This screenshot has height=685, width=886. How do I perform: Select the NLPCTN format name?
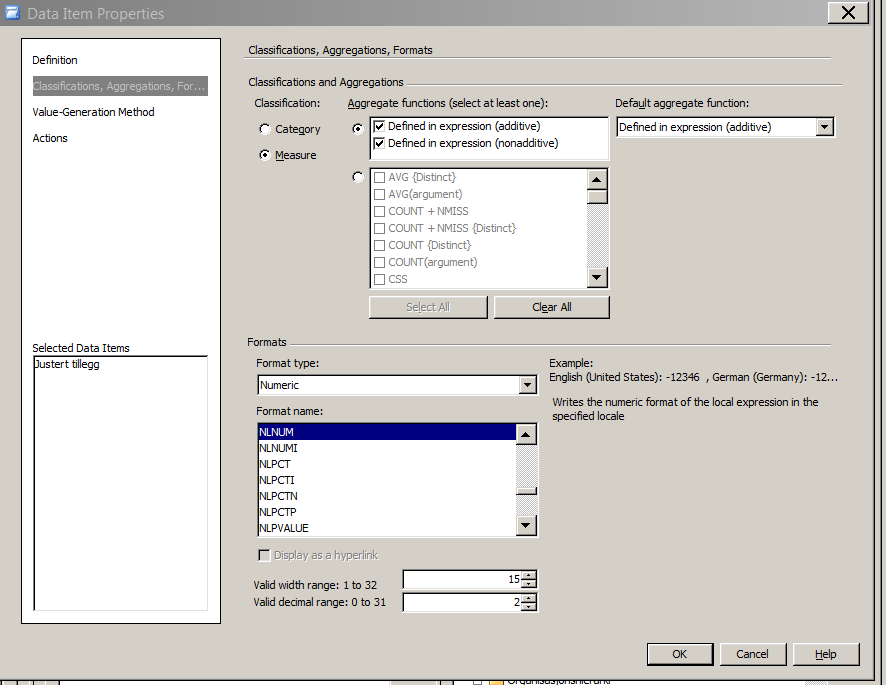(386, 496)
